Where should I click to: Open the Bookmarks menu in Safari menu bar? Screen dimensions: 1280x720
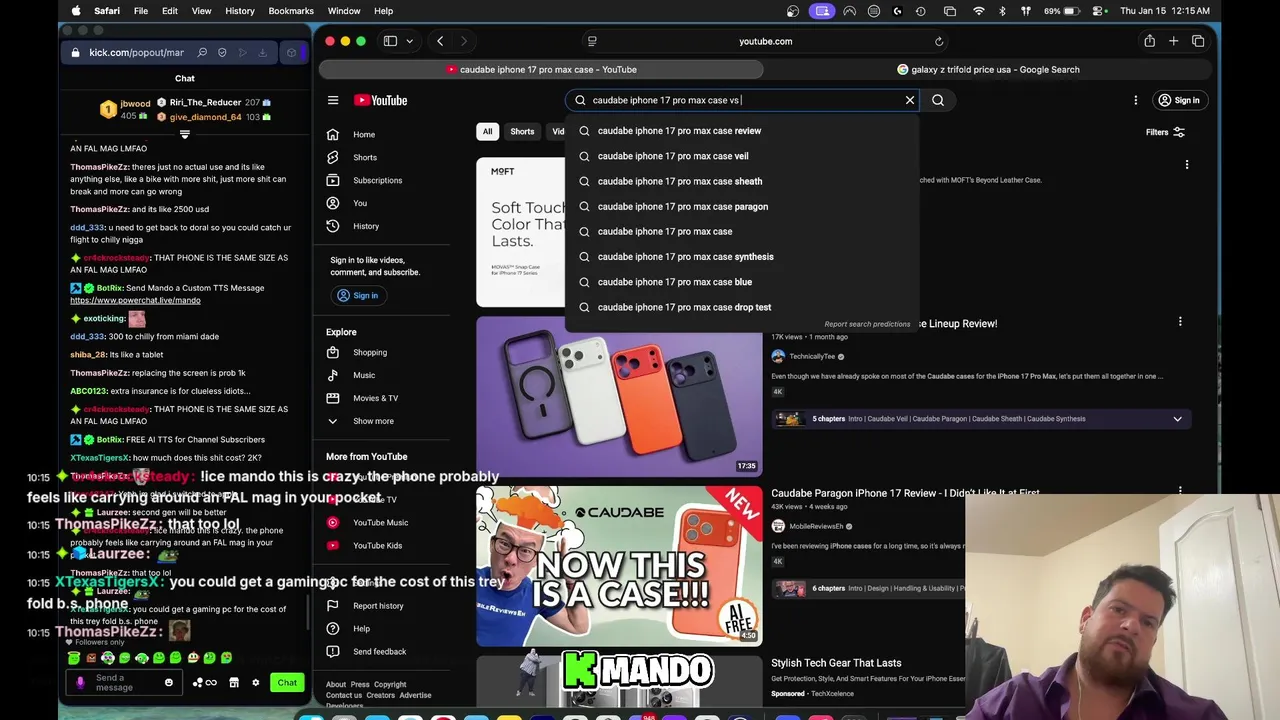tap(291, 11)
